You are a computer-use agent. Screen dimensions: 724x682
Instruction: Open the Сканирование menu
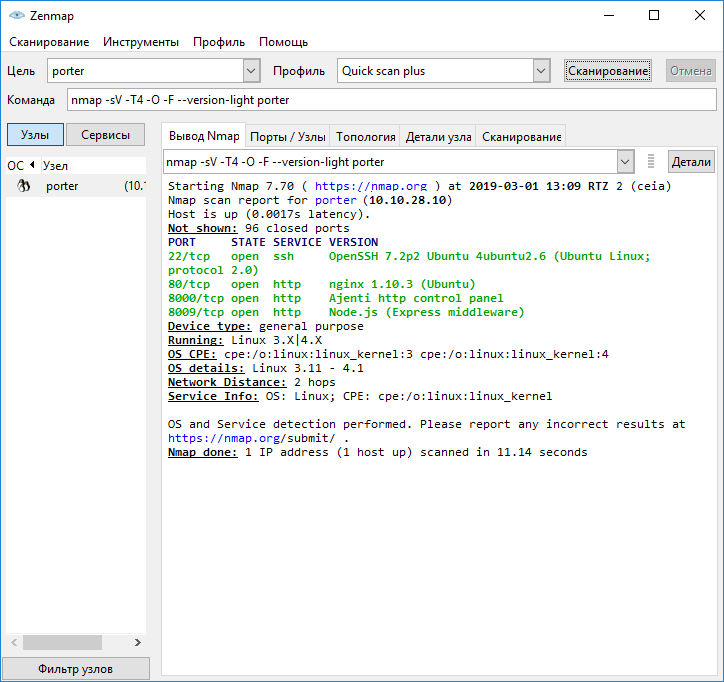pyautogui.click(x=49, y=42)
